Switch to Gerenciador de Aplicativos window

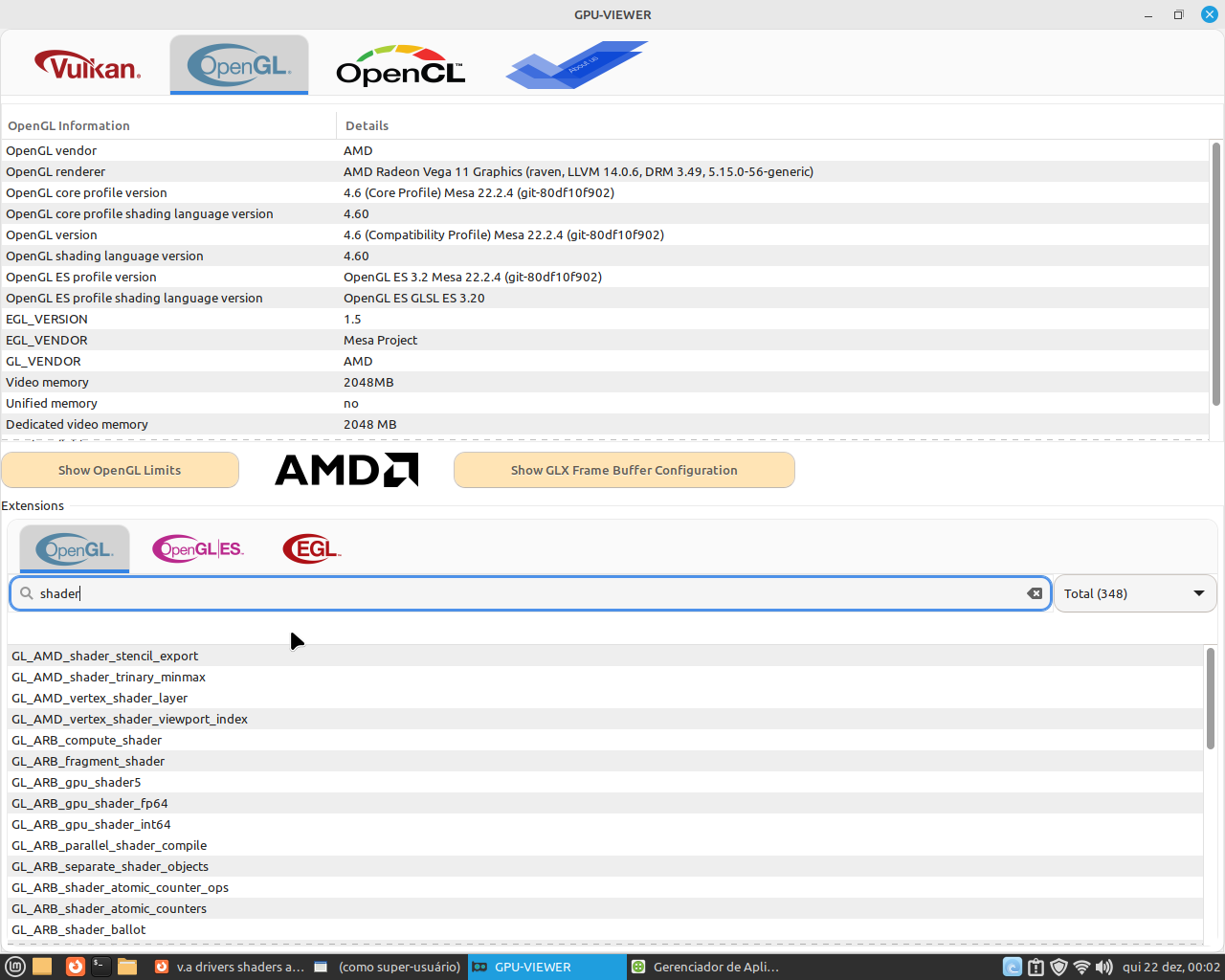pyautogui.click(x=706, y=967)
